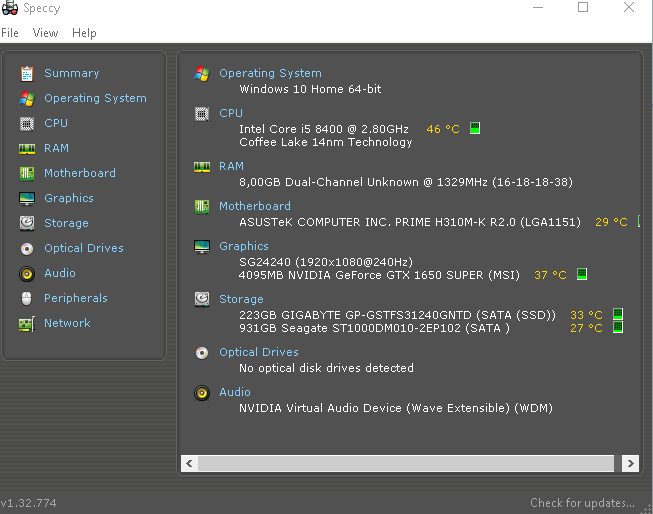Click the temperature indicator beside Seagate 27 °C
653x514 pixels.
(618, 327)
